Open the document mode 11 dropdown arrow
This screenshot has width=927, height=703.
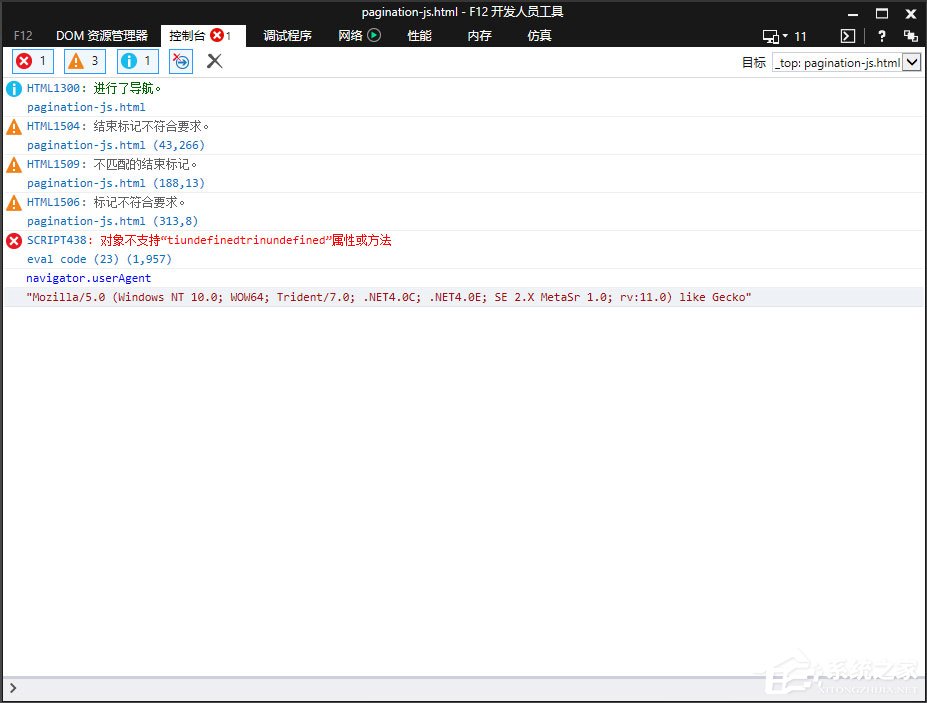coord(787,35)
